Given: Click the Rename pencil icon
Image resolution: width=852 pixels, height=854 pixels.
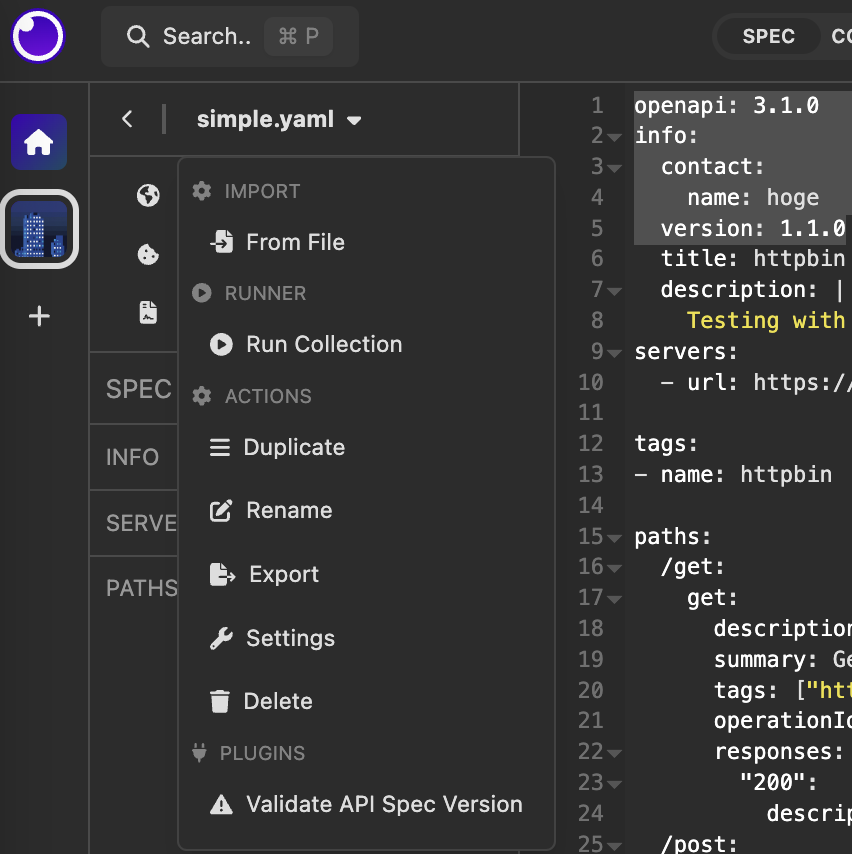Looking at the screenshot, I should tap(221, 510).
